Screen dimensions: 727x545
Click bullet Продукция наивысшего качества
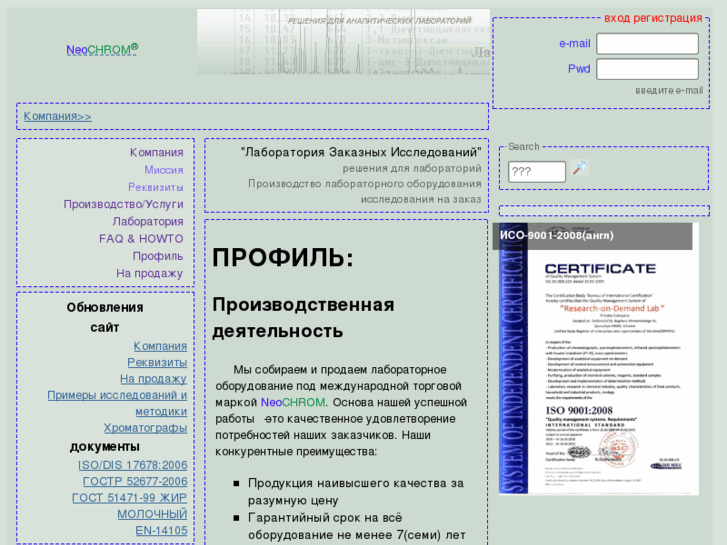click(356, 492)
